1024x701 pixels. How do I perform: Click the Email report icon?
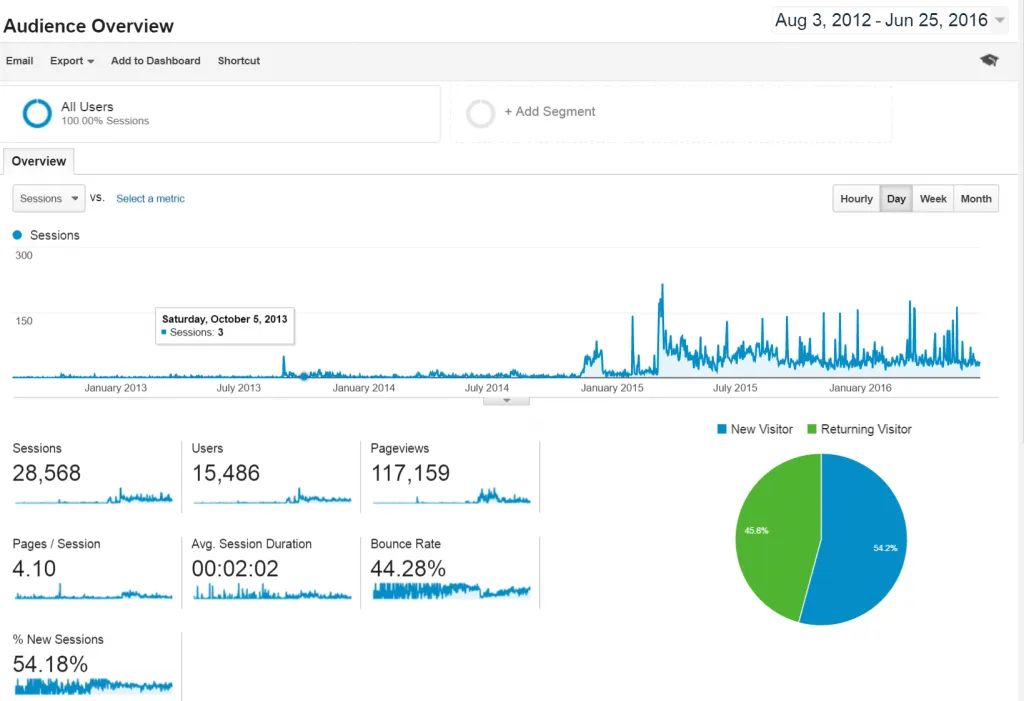20,61
